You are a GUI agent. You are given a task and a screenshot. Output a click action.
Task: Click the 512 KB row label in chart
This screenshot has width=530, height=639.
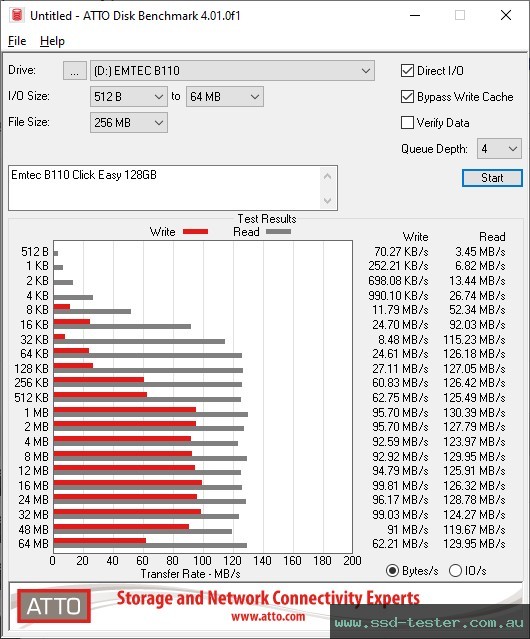coord(31,398)
